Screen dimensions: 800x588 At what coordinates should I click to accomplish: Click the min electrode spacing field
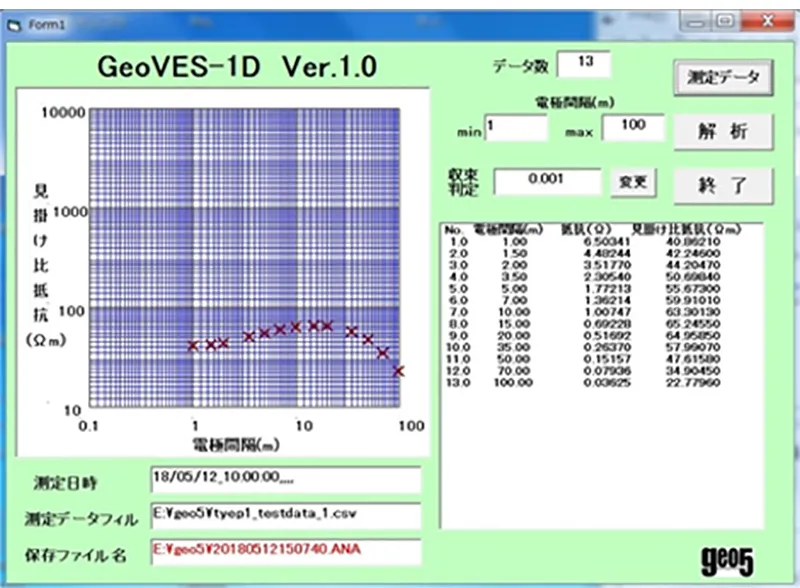516,128
